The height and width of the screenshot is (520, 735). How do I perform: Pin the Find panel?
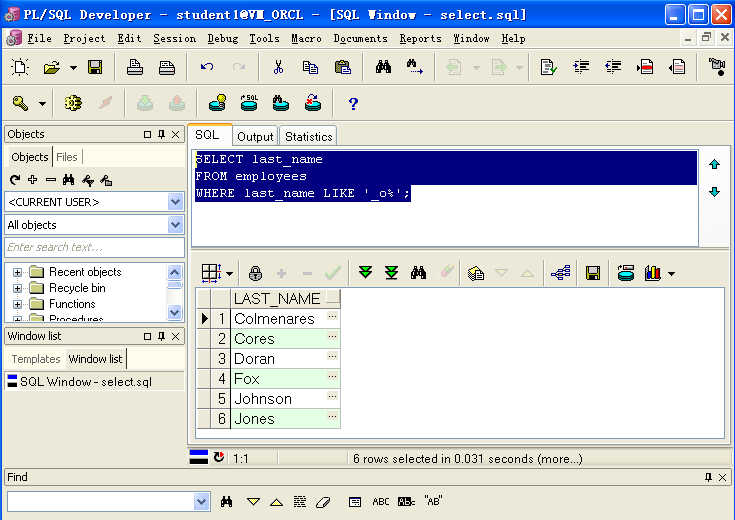[x=708, y=477]
